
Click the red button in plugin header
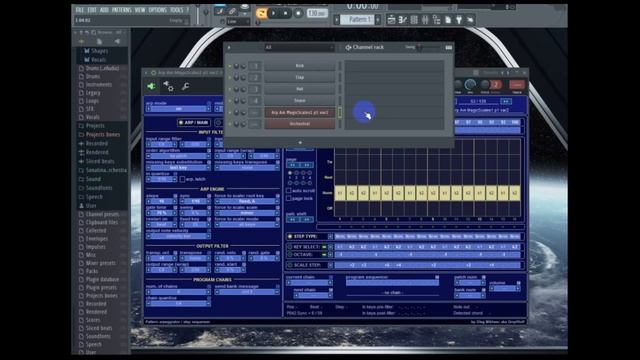pyautogui.click(x=517, y=84)
